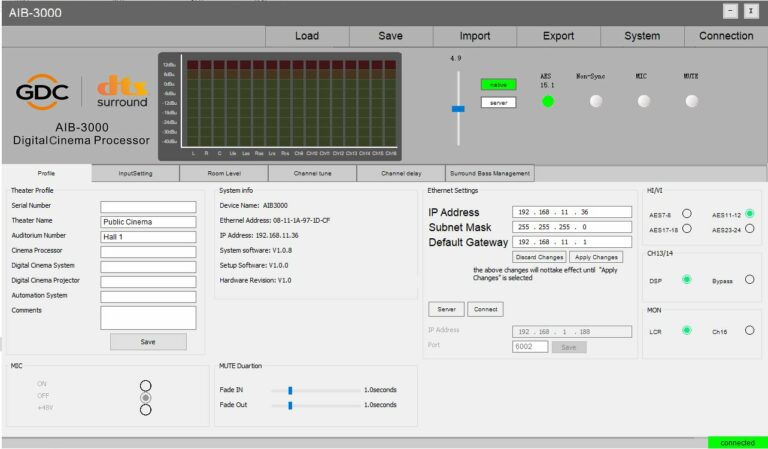Click the GDC logo
The height and width of the screenshot is (449, 768).
click(42, 92)
